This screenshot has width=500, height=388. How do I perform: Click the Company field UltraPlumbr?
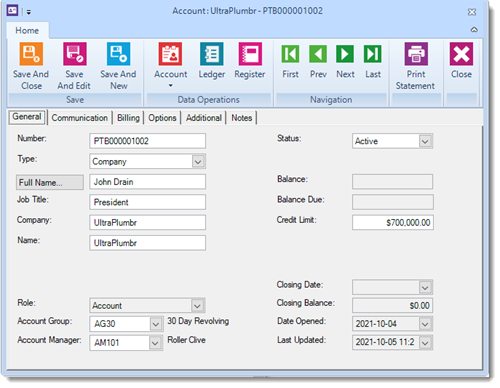point(147,222)
